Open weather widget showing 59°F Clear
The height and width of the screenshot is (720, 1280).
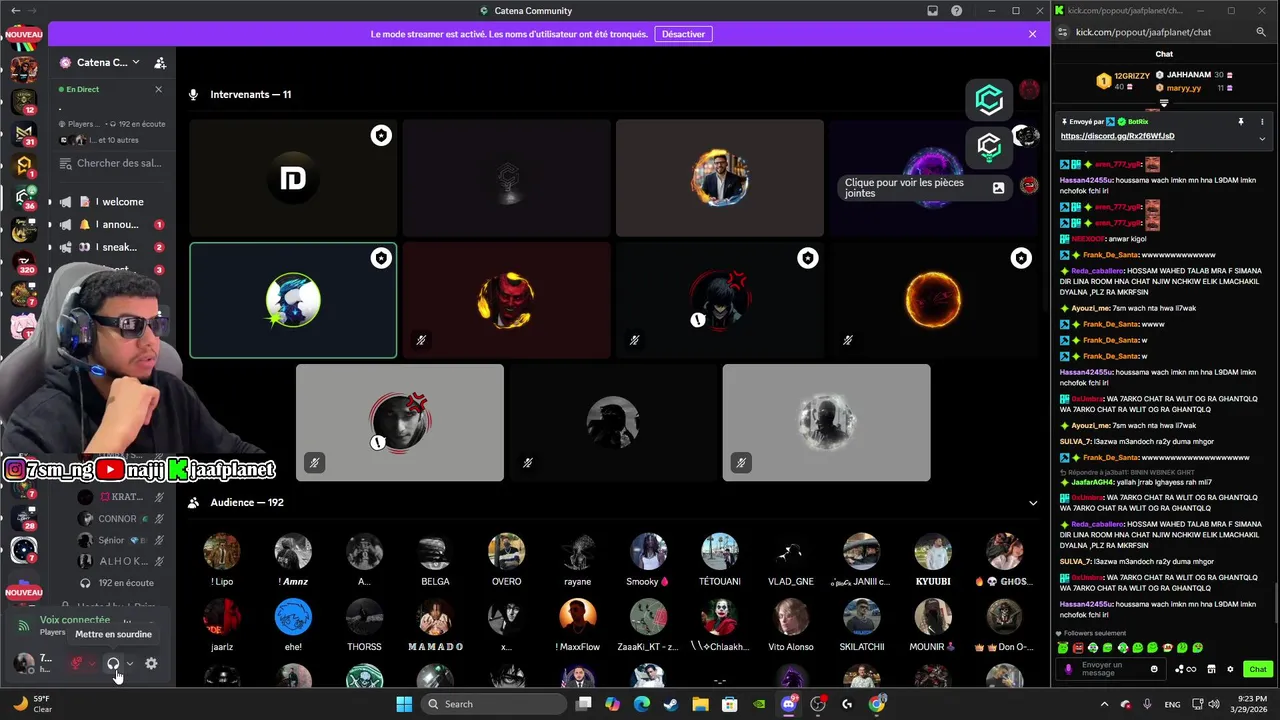32,704
